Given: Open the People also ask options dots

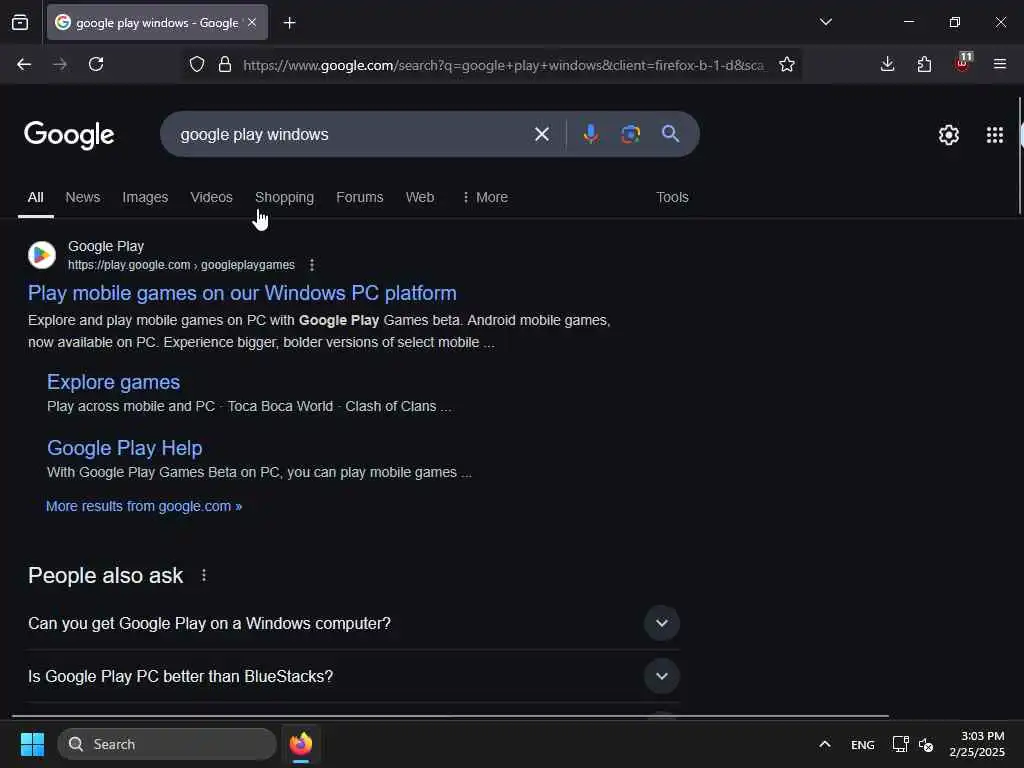Looking at the screenshot, I should click(x=204, y=575).
